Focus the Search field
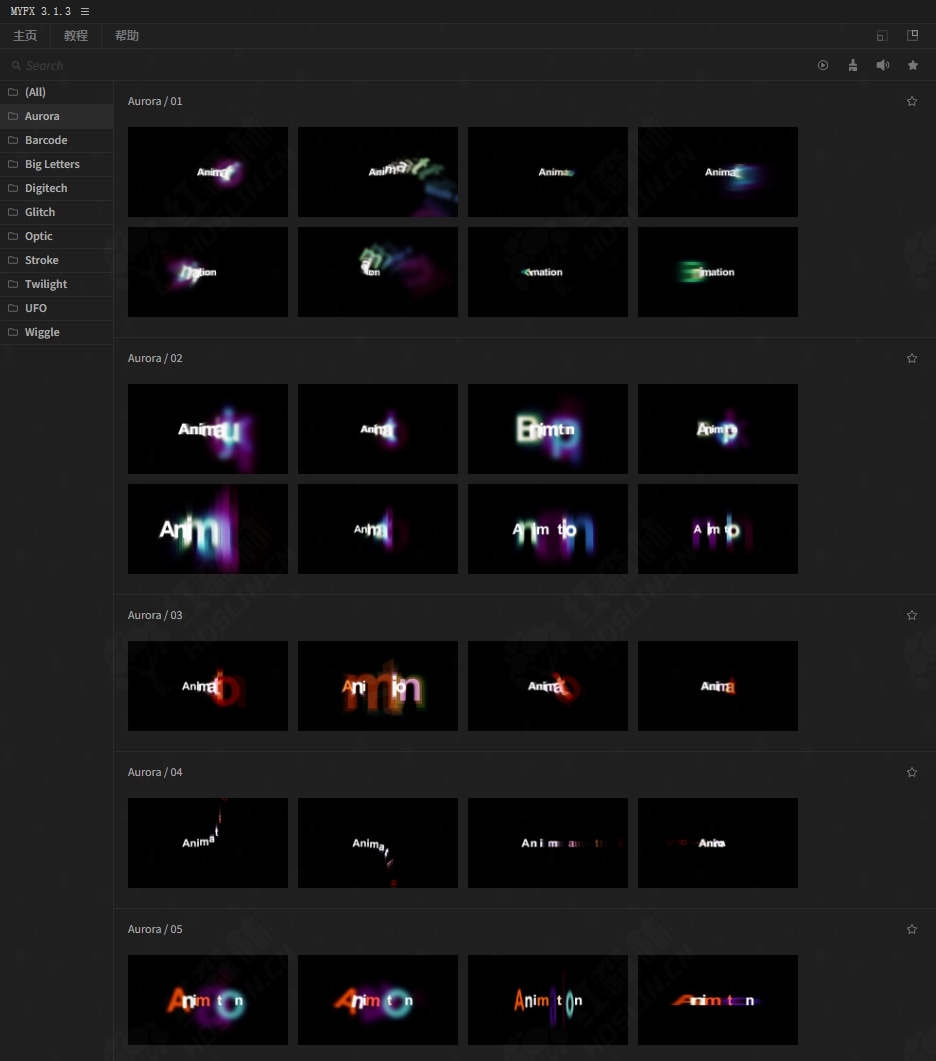The width and height of the screenshot is (936, 1061). pyautogui.click(x=406, y=66)
